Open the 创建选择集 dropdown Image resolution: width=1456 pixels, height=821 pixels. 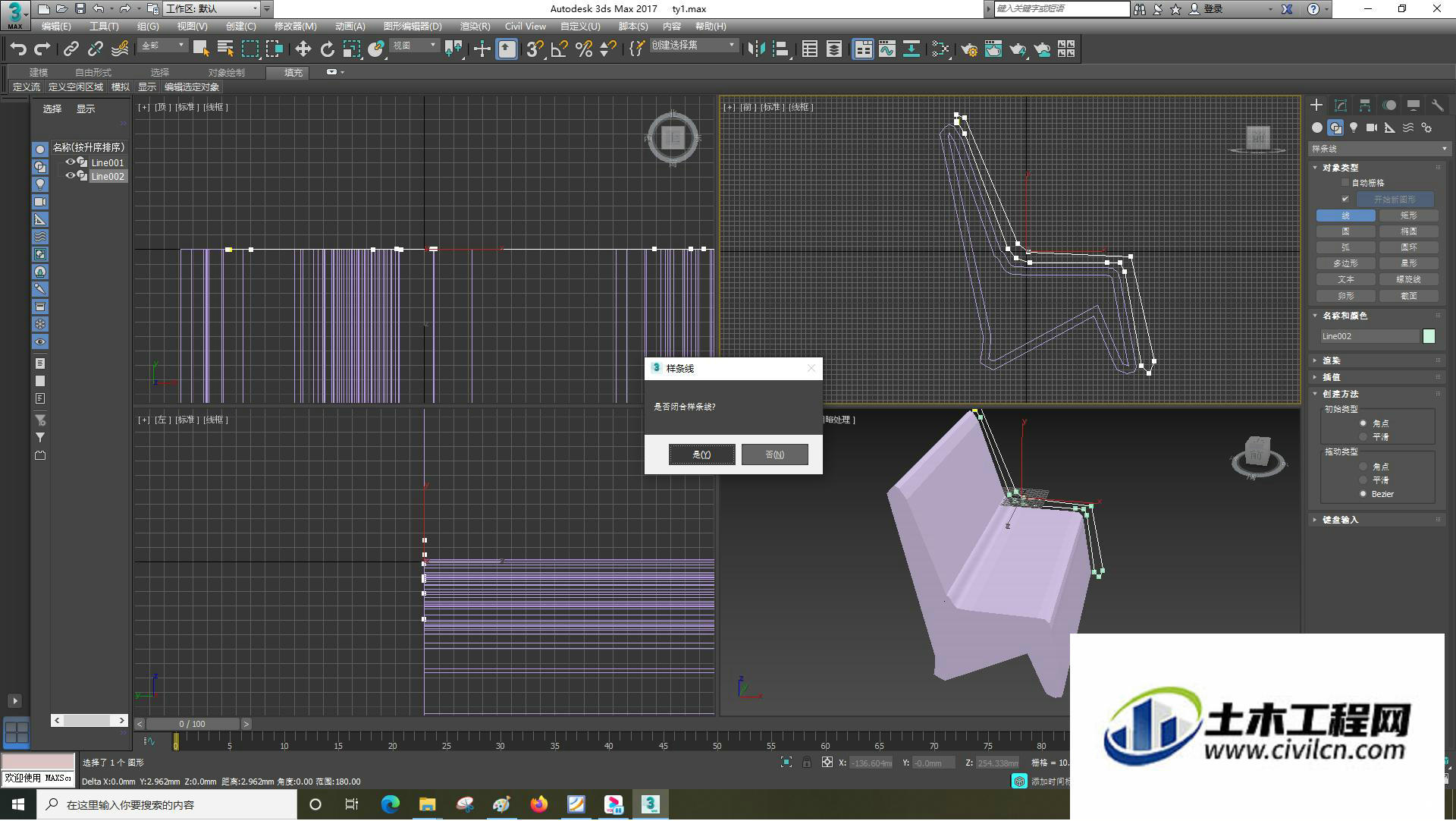pos(693,46)
